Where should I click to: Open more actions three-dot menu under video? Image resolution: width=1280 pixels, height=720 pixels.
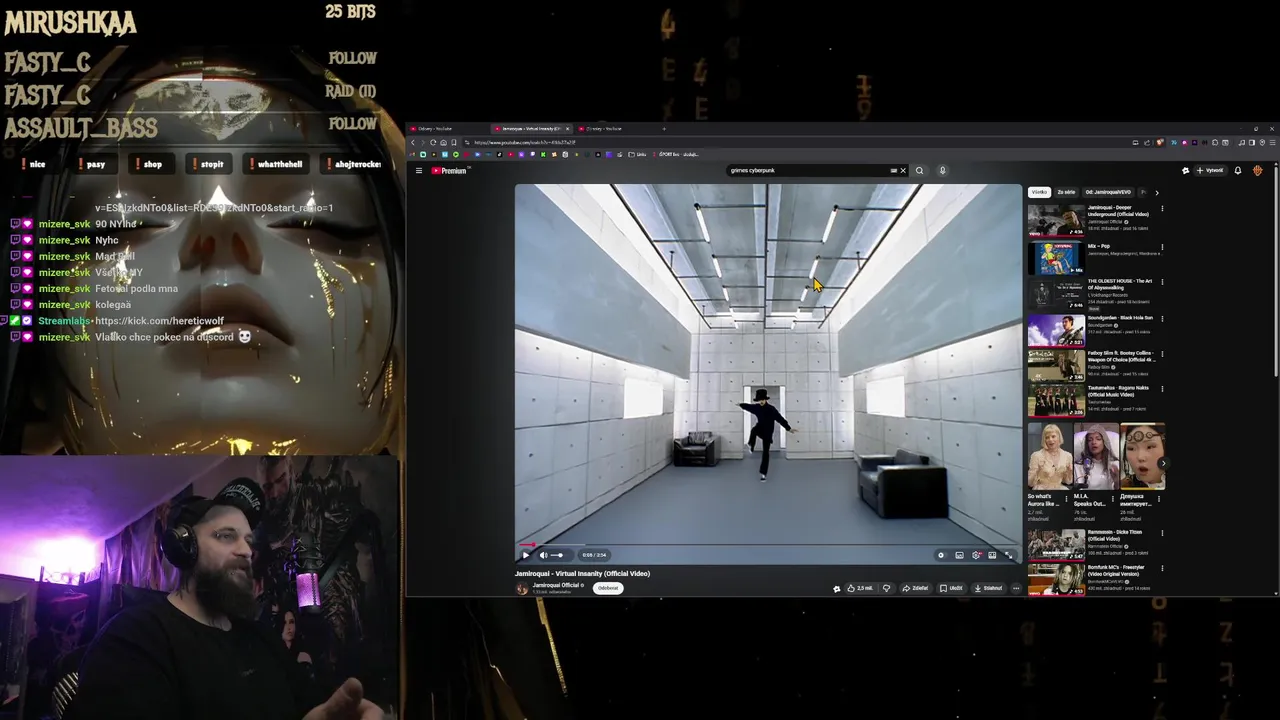coord(1016,588)
